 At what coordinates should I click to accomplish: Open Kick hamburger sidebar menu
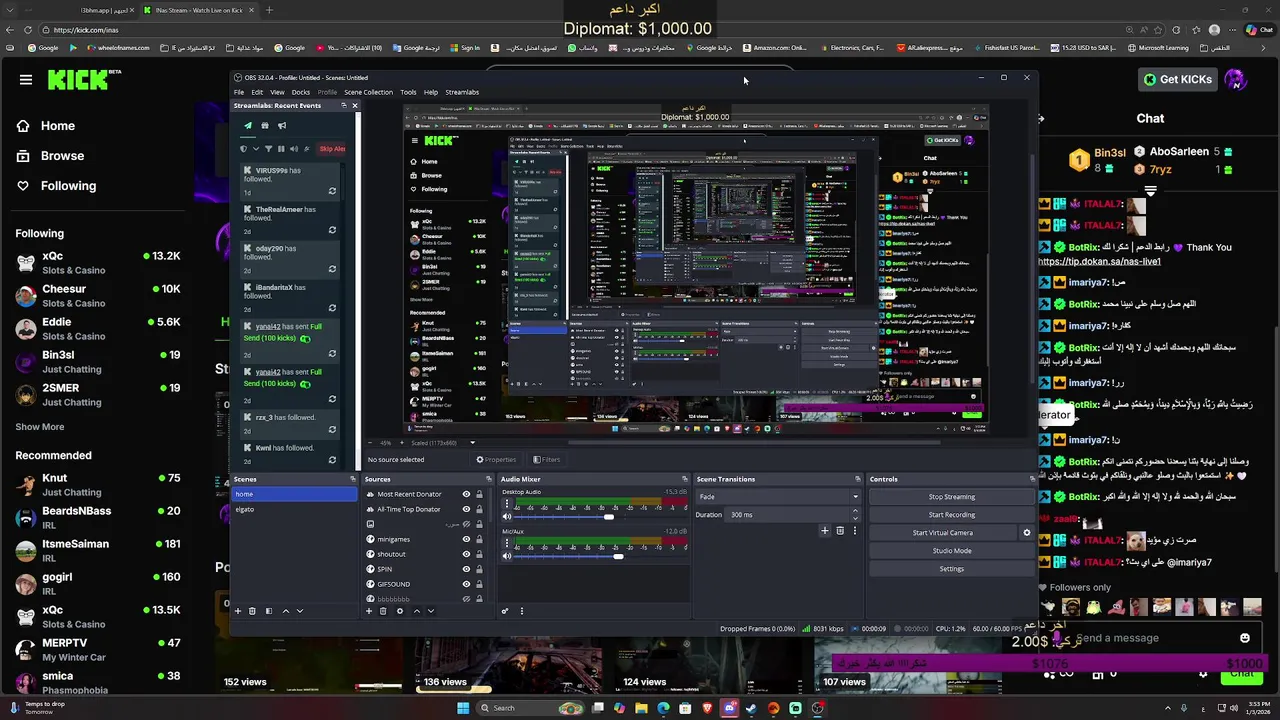pos(26,80)
